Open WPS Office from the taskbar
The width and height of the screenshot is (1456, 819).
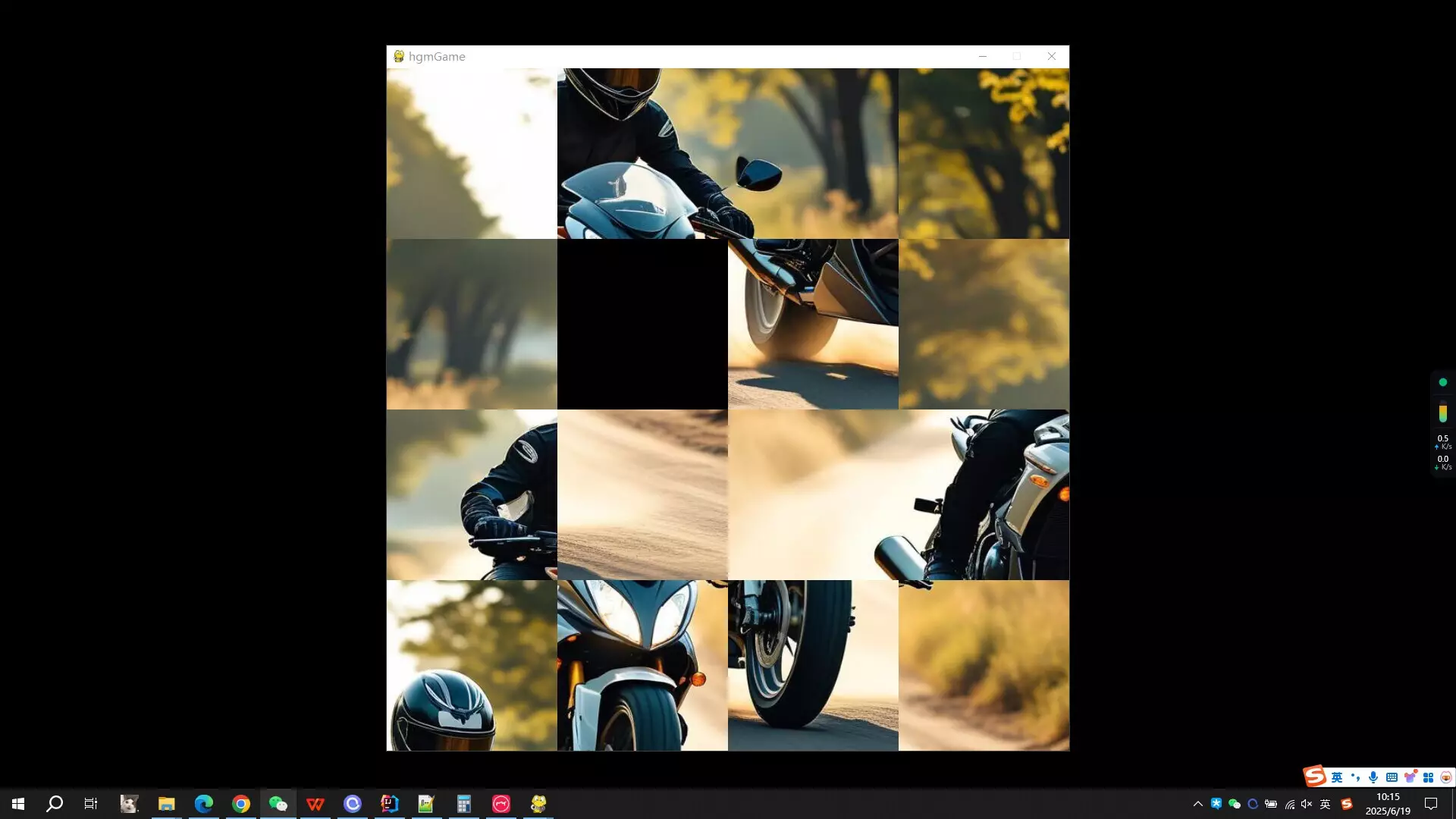(315, 803)
